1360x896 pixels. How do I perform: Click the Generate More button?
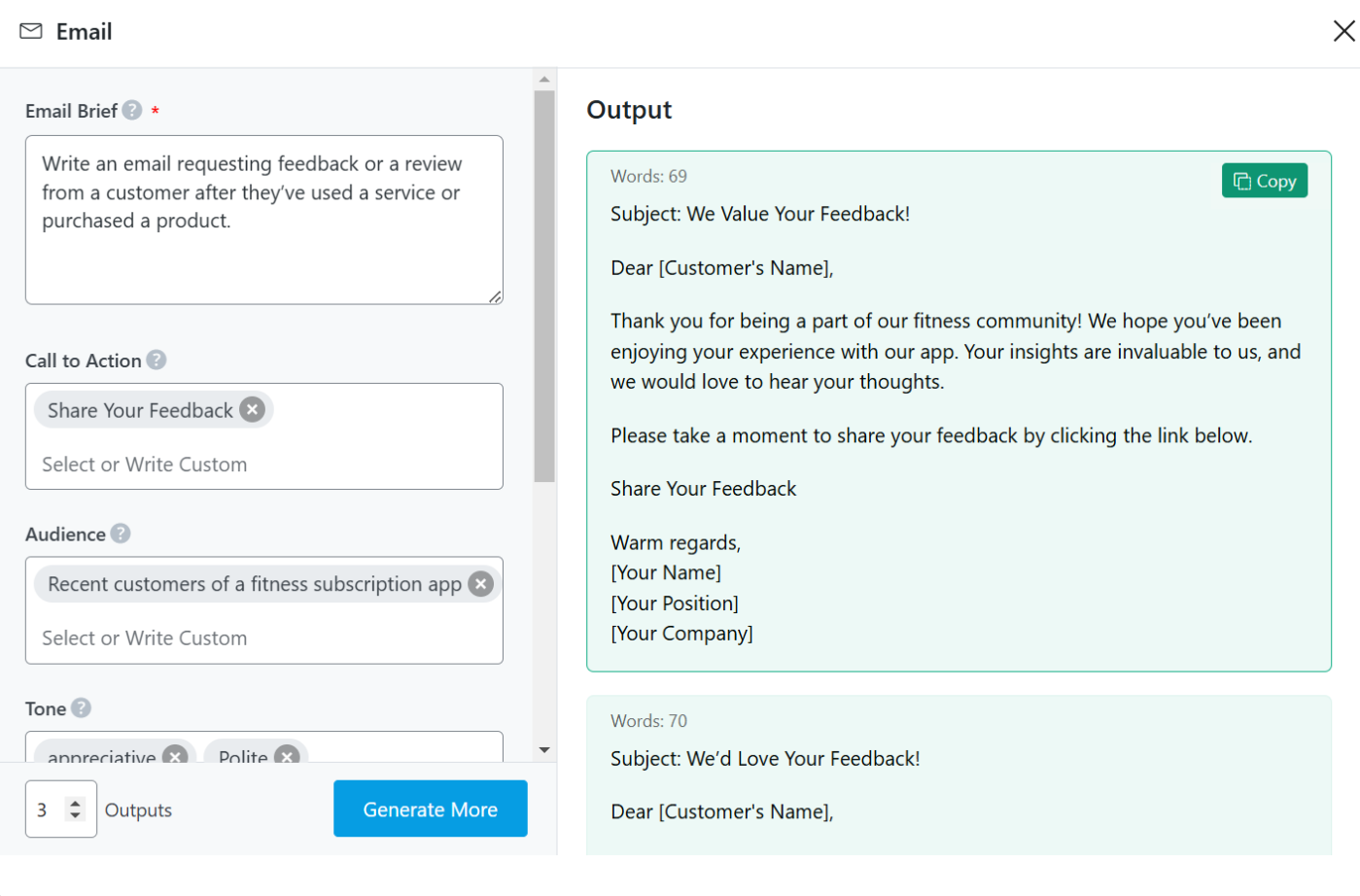pyautogui.click(x=431, y=809)
